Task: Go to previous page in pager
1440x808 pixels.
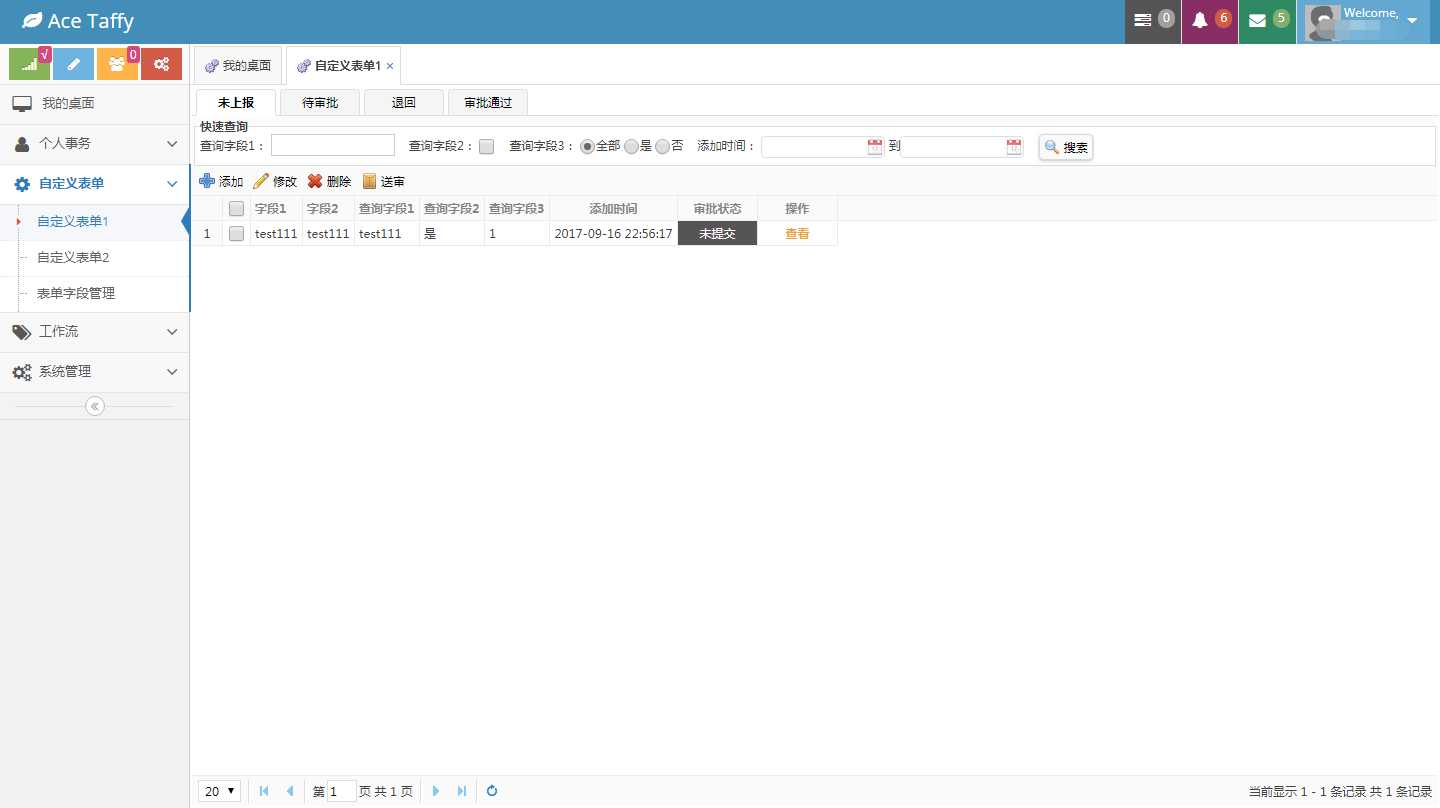Action: tap(290, 791)
